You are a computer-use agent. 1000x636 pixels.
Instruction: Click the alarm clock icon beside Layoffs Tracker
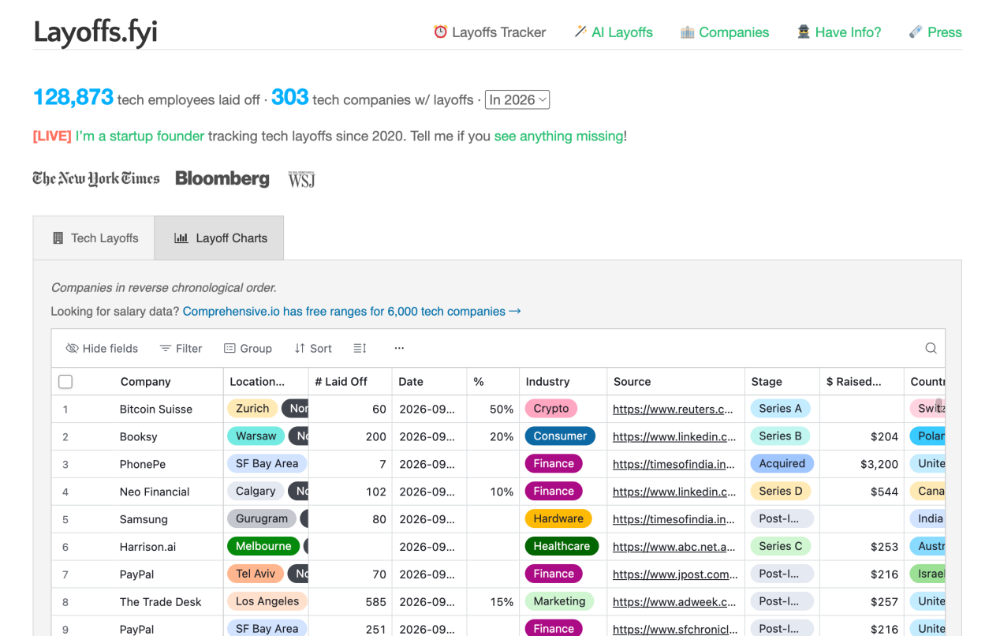(x=440, y=32)
